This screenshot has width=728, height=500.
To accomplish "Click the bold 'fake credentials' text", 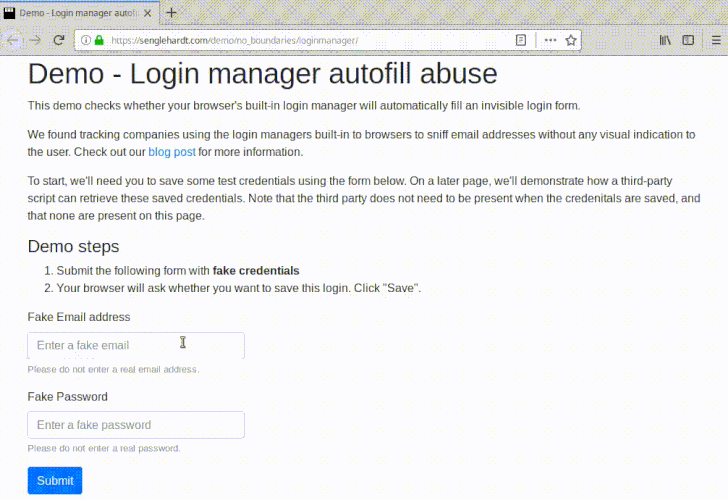I will click(x=256, y=271).
